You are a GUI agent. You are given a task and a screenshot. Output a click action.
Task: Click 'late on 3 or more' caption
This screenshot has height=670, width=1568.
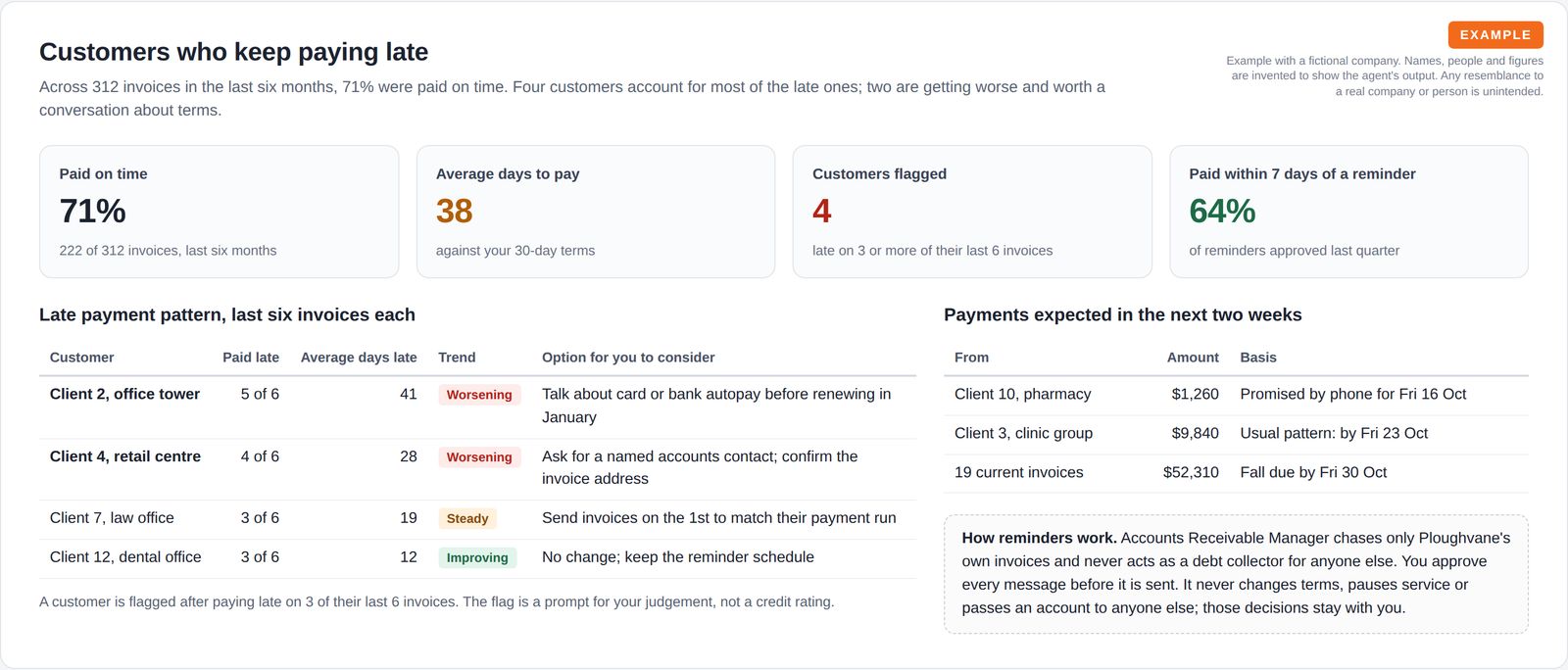[x=932, y=251]
